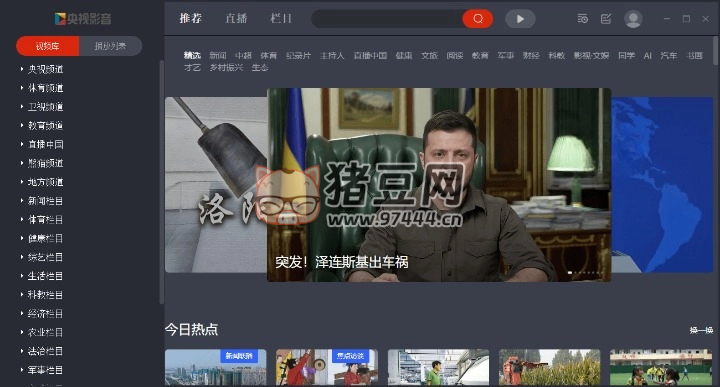
Task: Switch to the 播放列表 sidebar tab
Action: (x=111, y=46)
